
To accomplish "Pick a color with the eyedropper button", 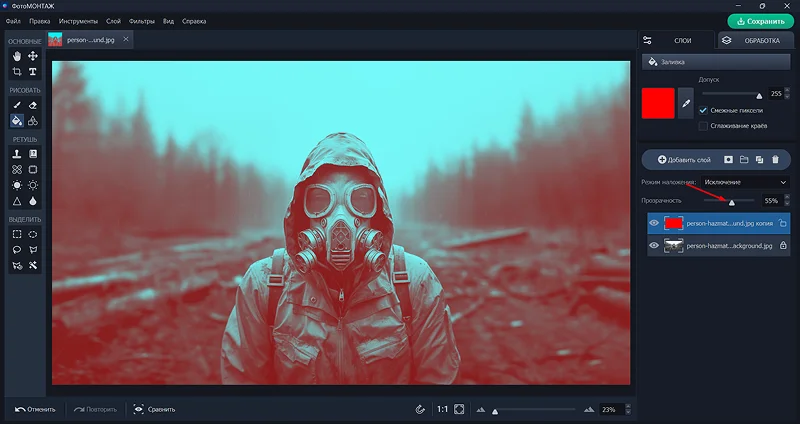I will coord(686,104).
